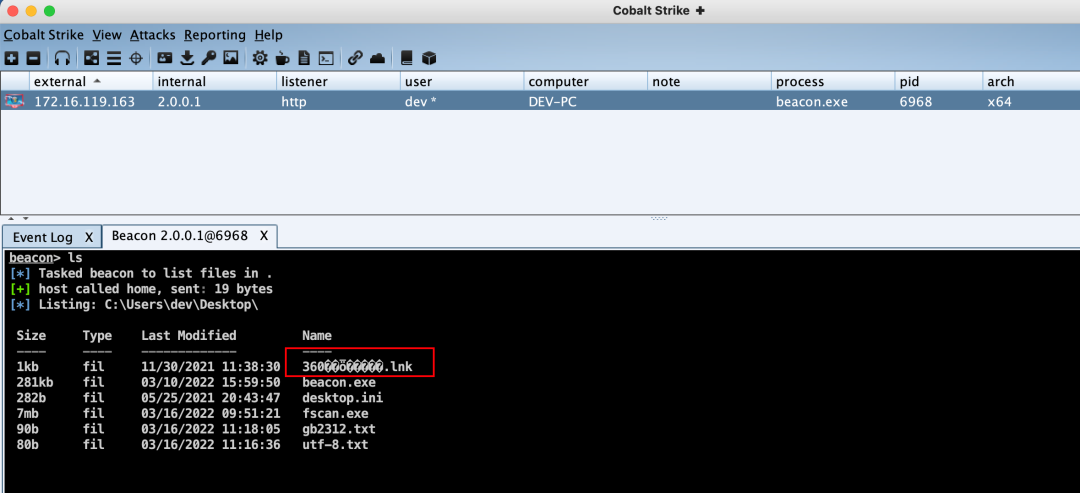Image resolution: width=1080 pixels, height=493 pixels.
Task: Sort sessions by the arch column header
Action: (x=1030, y=81)
